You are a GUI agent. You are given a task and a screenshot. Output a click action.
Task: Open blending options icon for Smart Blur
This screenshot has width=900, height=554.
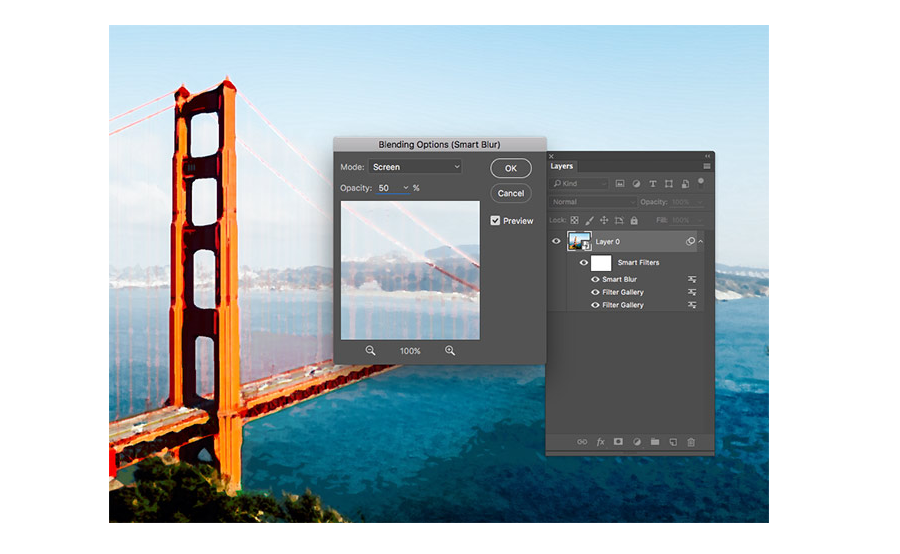tap(692, 279)
